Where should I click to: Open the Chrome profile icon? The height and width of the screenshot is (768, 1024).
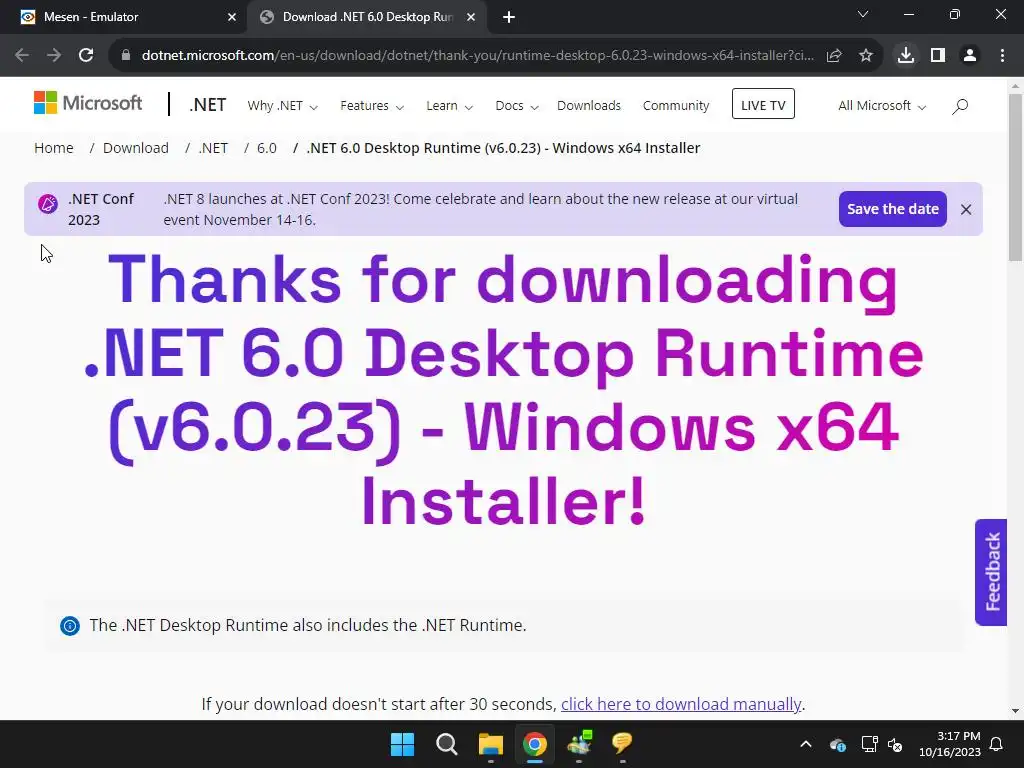pos(970,56)
